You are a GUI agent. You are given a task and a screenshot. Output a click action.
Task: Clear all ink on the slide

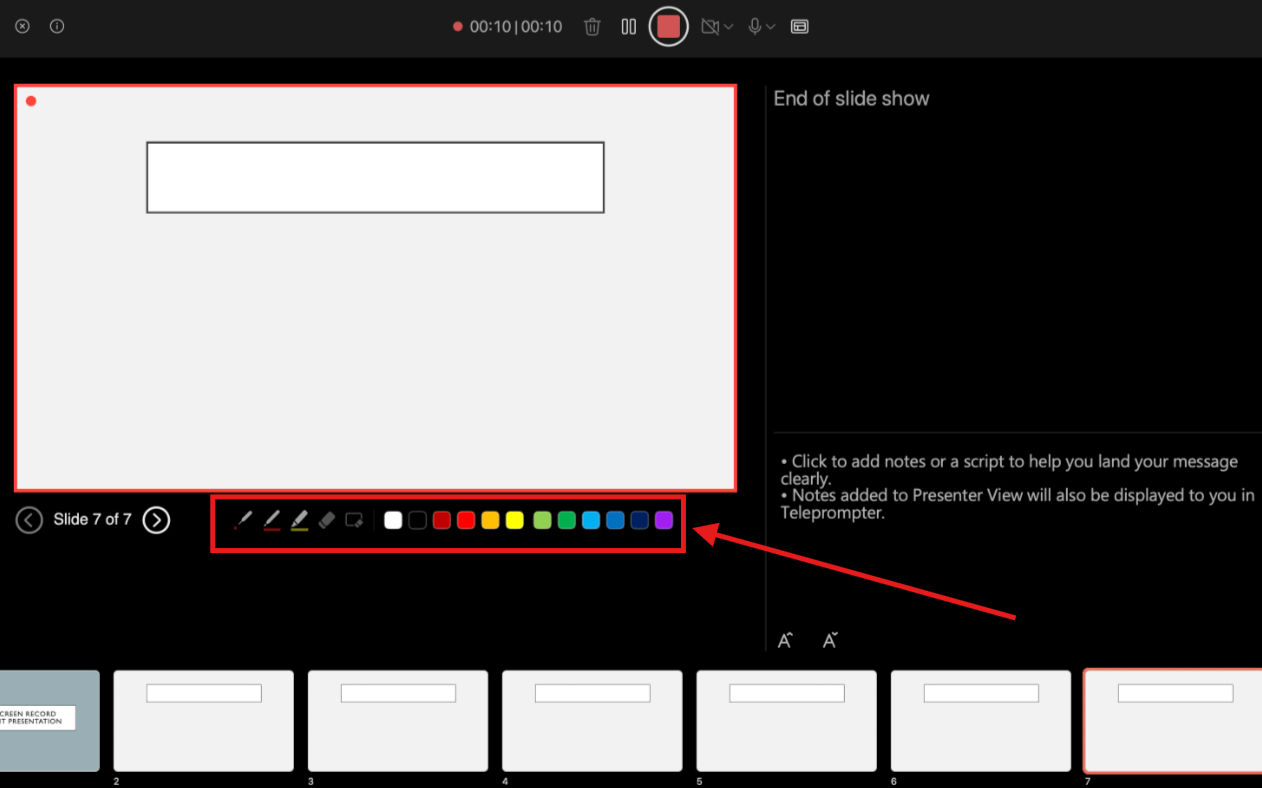coord(355,520)
